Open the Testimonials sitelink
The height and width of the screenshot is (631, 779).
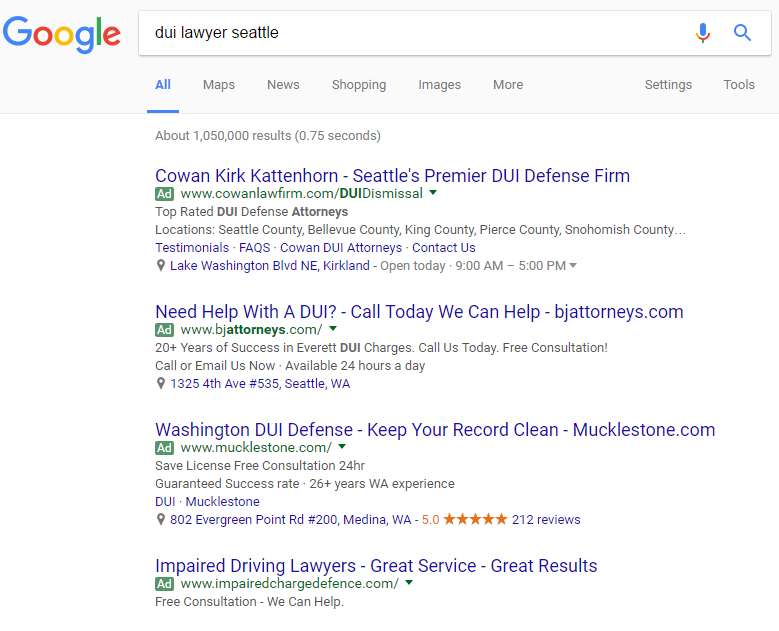point(192,248)
